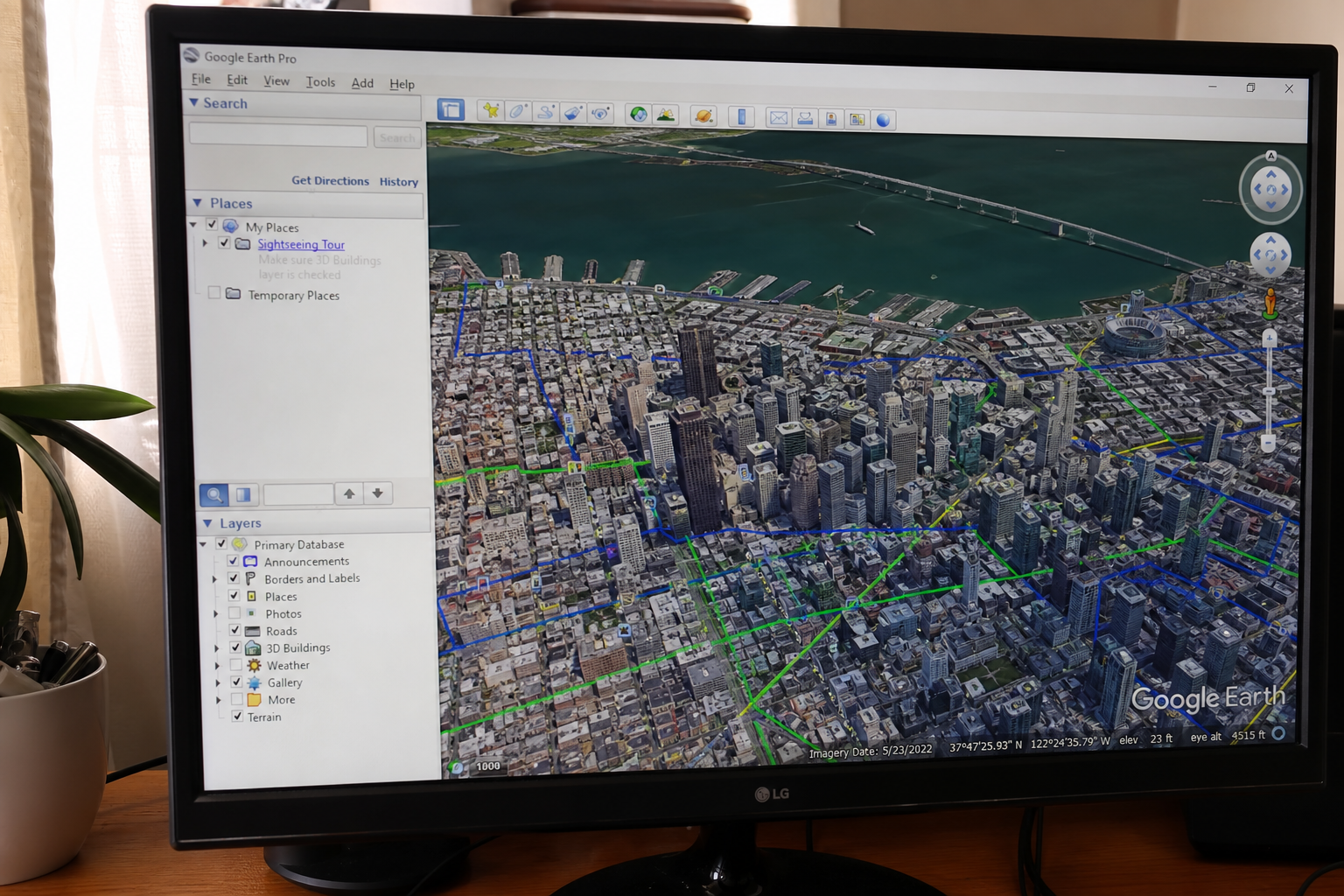1344x896 pixels.
Task: Expand the 3D Buildings layer arrow
Action: click(x=216, y=648)
